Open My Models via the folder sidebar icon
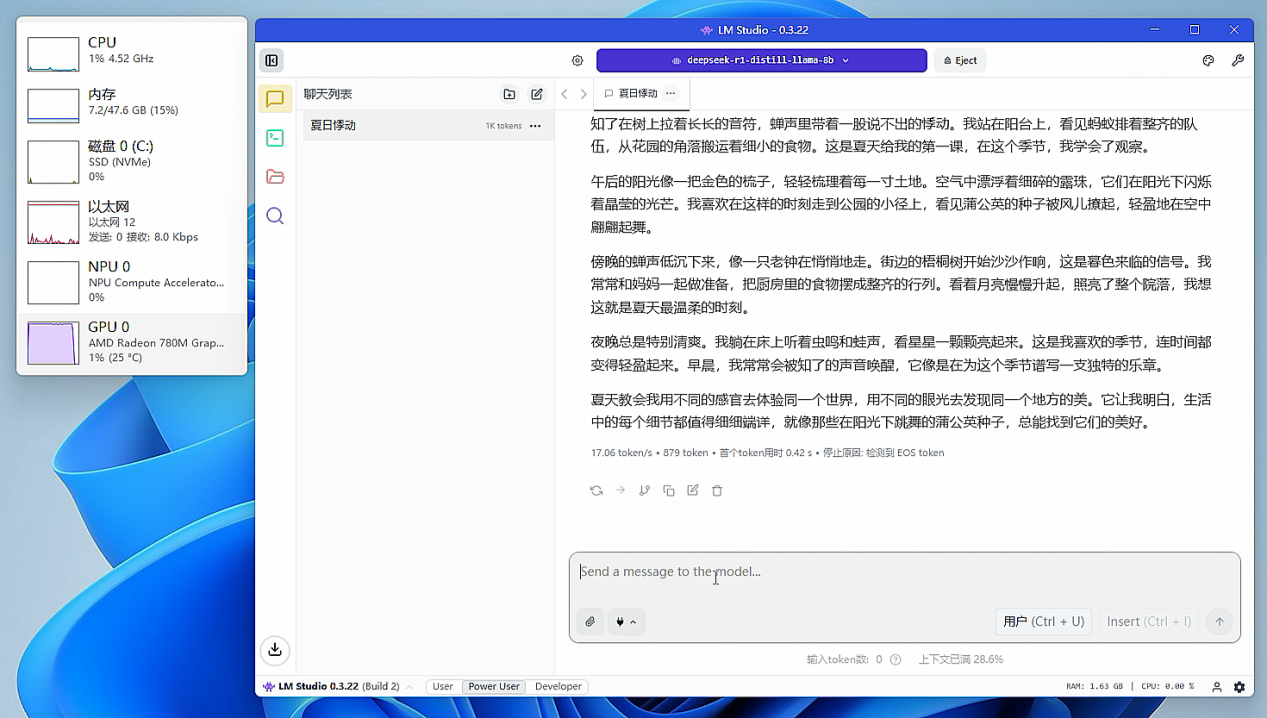1267x718 pixels. 275,176
